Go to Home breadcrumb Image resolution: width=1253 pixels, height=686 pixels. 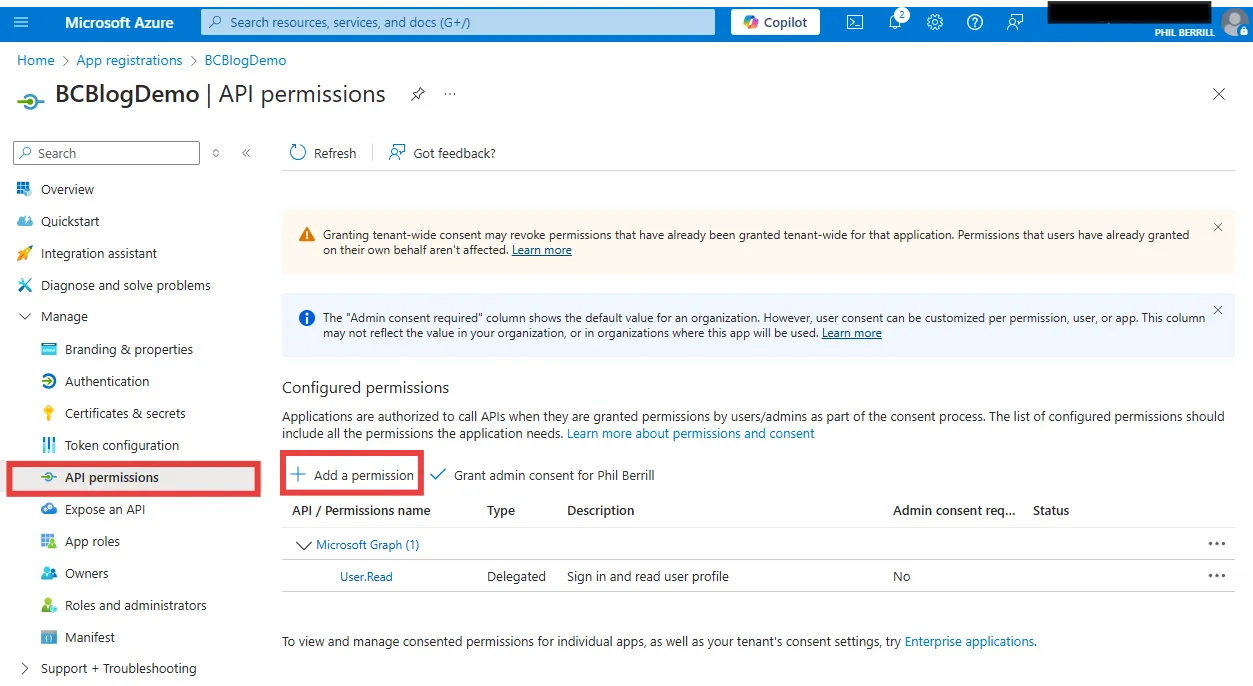pyautogui.click(x=36, y=60)
